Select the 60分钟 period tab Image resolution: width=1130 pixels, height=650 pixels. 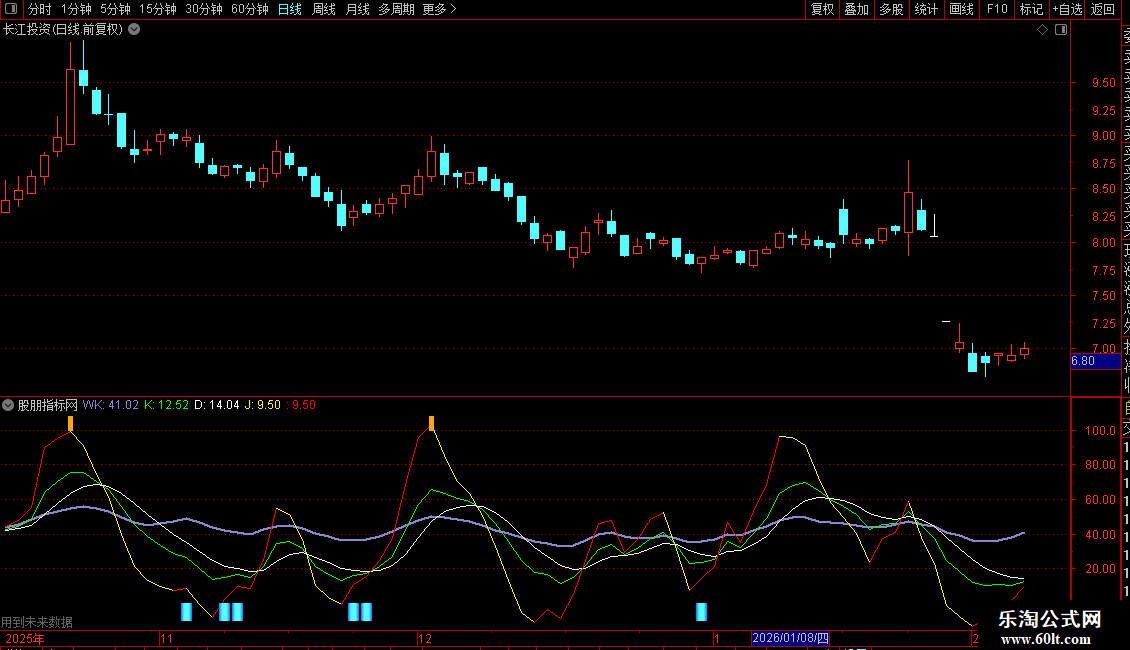tap(249, 9)
